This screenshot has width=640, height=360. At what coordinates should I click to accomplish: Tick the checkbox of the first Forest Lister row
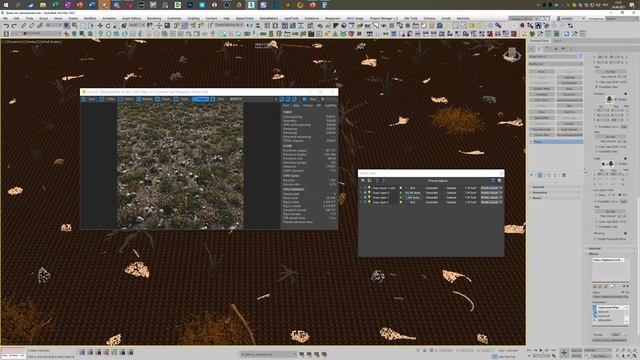click(x=361, y=188)
